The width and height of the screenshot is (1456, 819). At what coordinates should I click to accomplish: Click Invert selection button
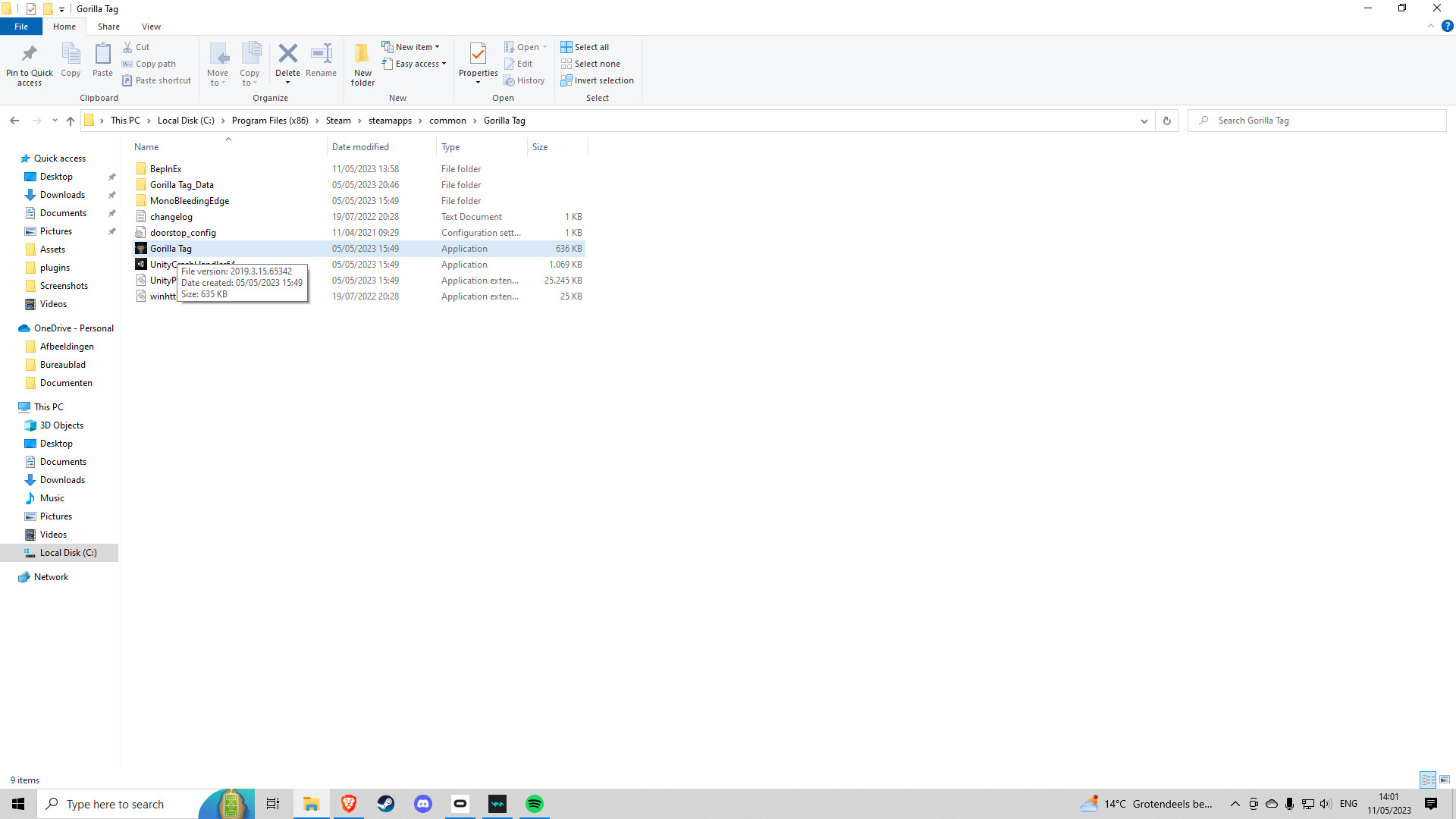597,80
